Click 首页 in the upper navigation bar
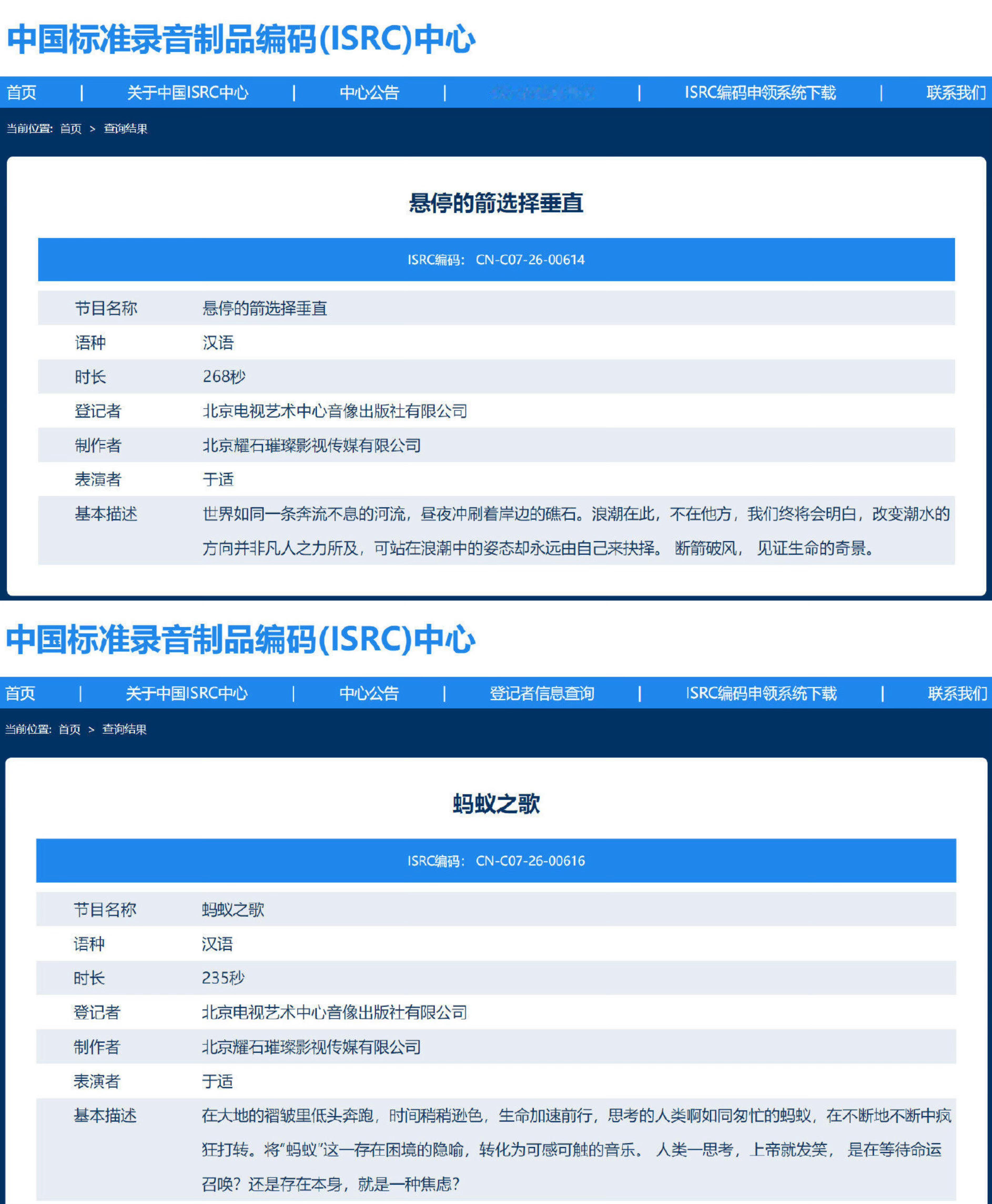 tap(21, 93)
